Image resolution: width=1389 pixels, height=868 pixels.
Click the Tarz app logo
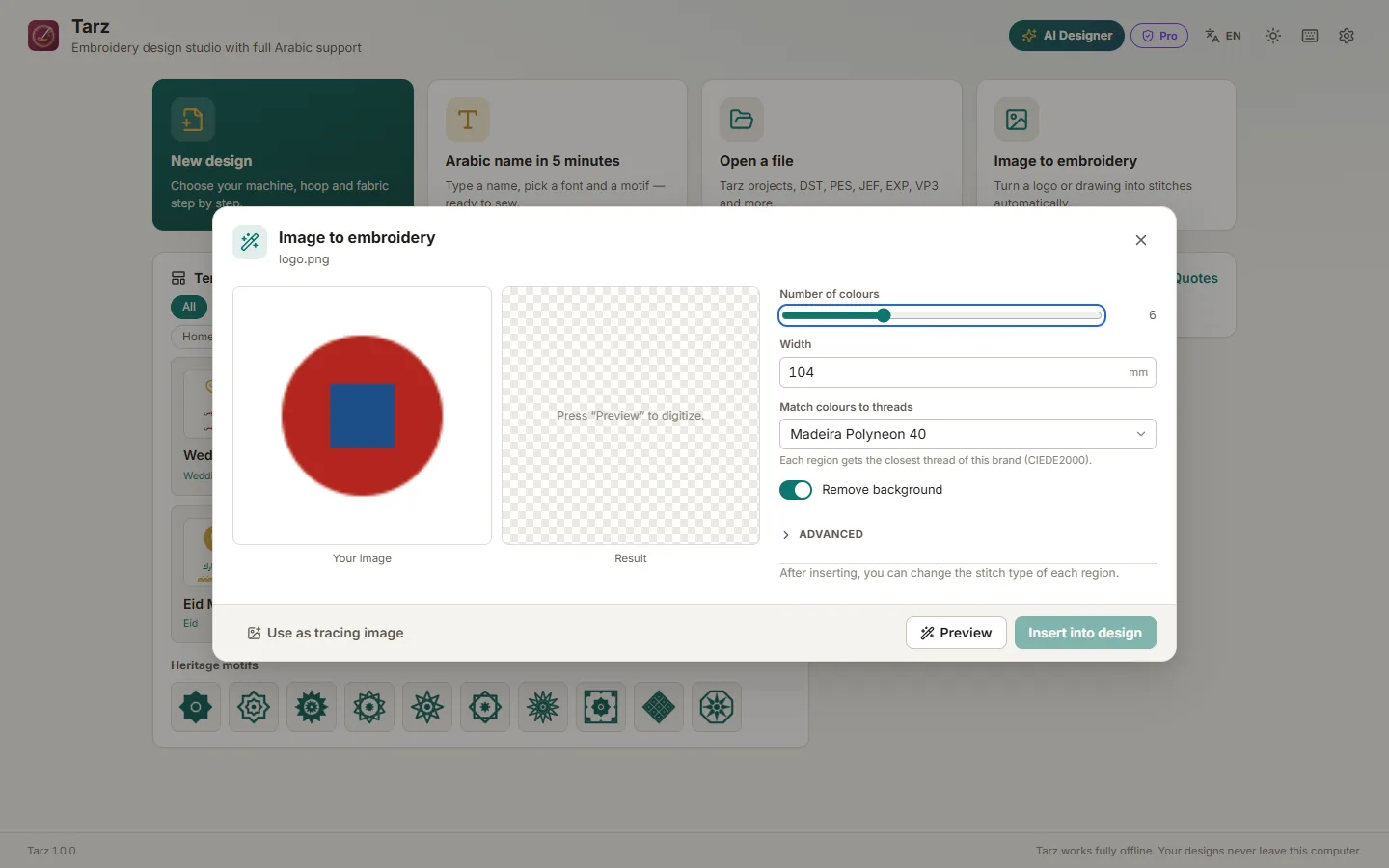[43, 36]
